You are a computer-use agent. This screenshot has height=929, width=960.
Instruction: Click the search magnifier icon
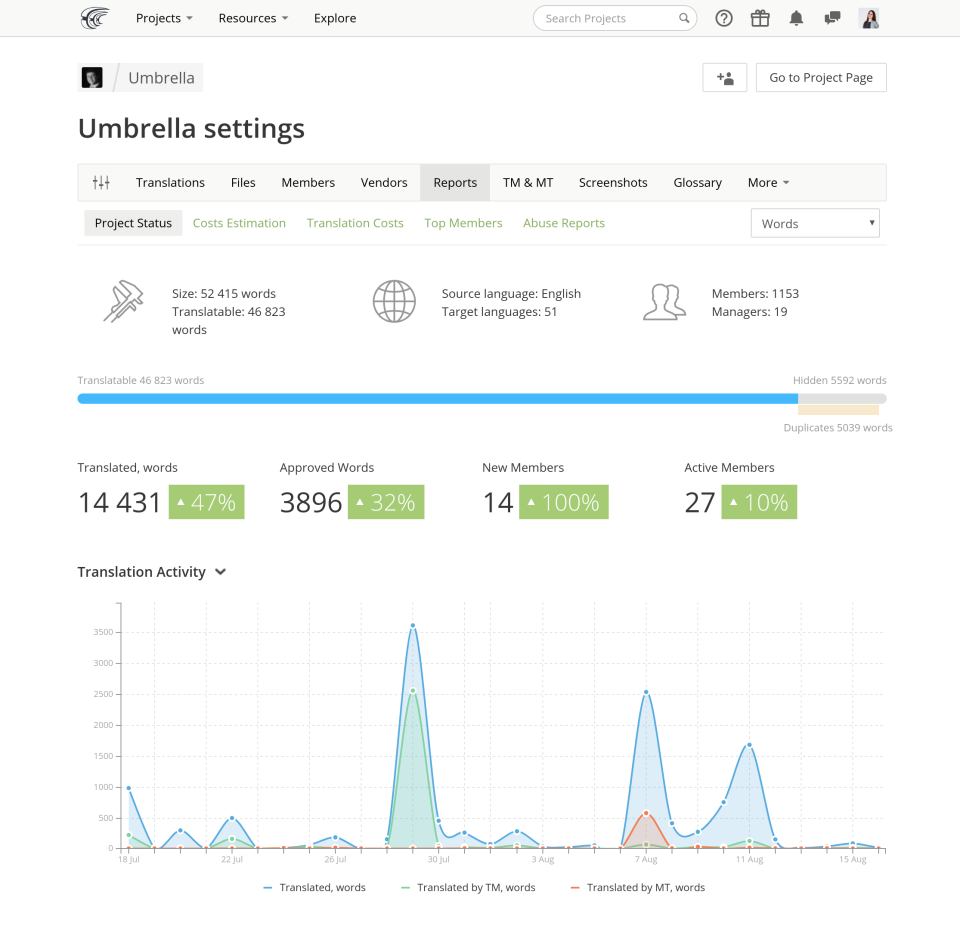(x=684, y=18)
